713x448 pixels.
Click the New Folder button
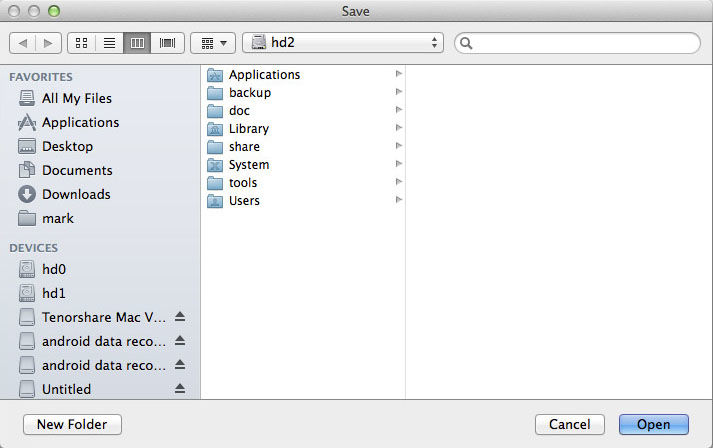coord(72,424)
